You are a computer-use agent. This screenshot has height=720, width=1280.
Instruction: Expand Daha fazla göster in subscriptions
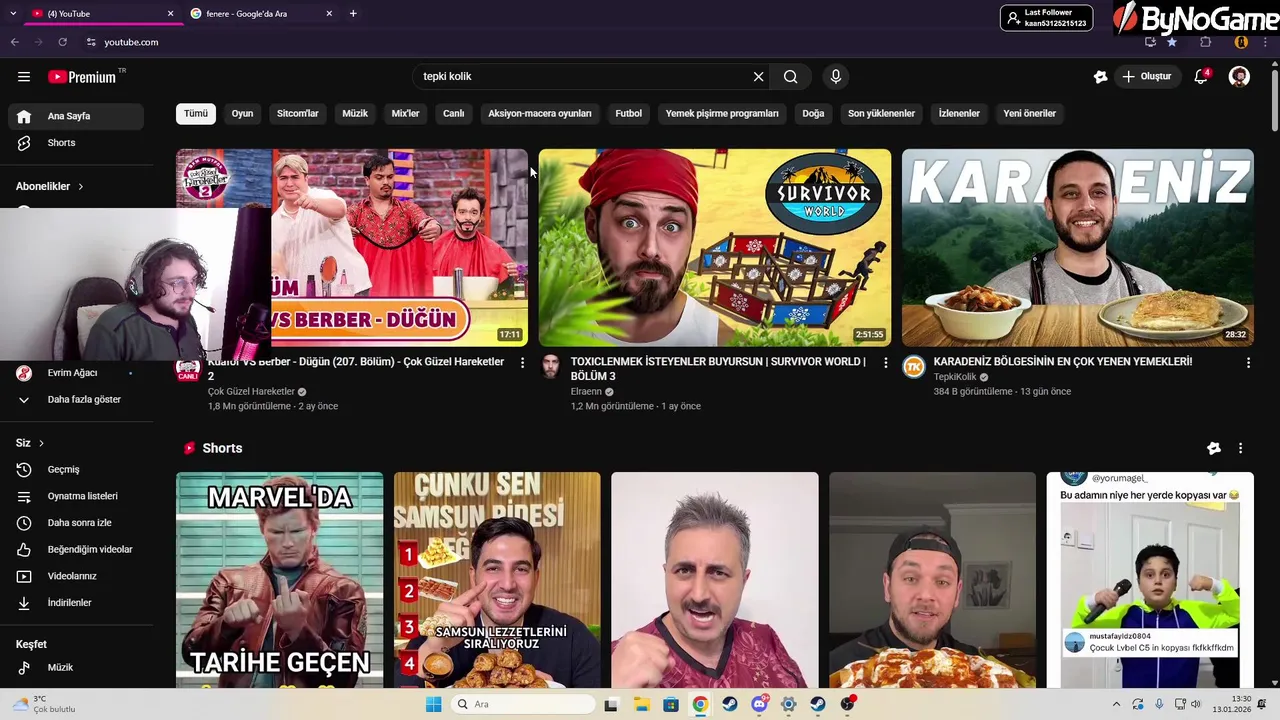[76, 400]
